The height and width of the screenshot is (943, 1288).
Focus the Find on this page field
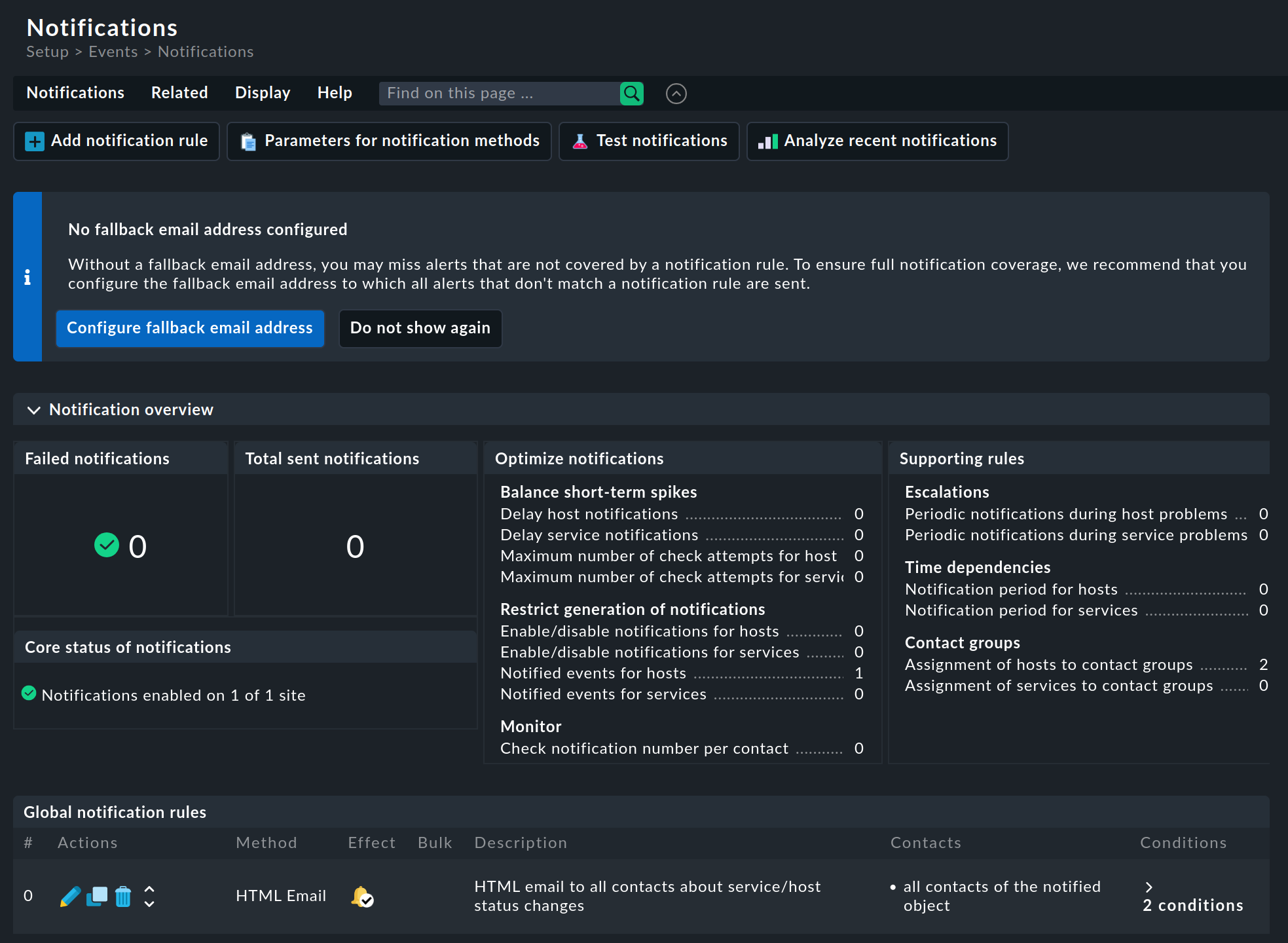point(499,94)
